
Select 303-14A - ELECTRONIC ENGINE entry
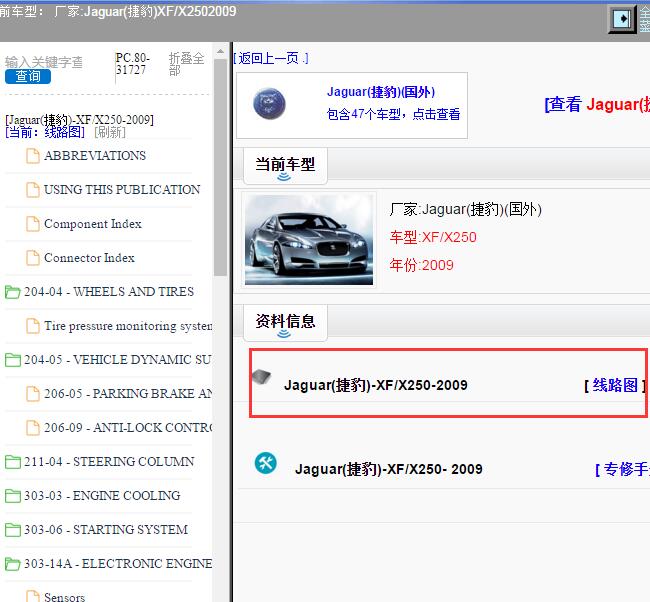click(x=118, y=563)
